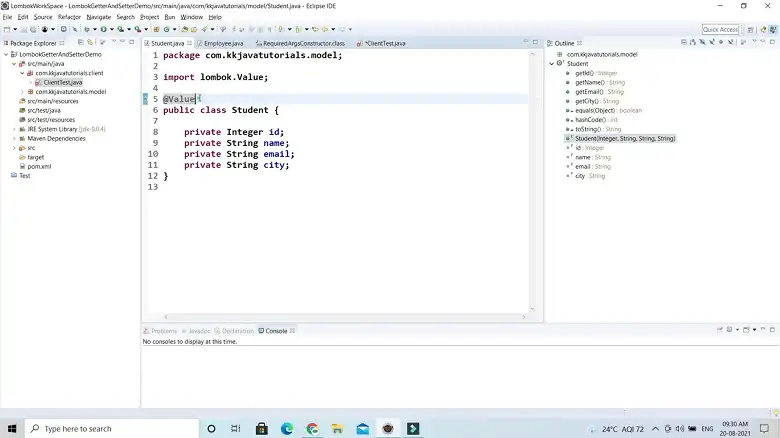Toggle Link with Editor in Package Explorer
This screenshot has width=780, height=438.
point(90,42)
